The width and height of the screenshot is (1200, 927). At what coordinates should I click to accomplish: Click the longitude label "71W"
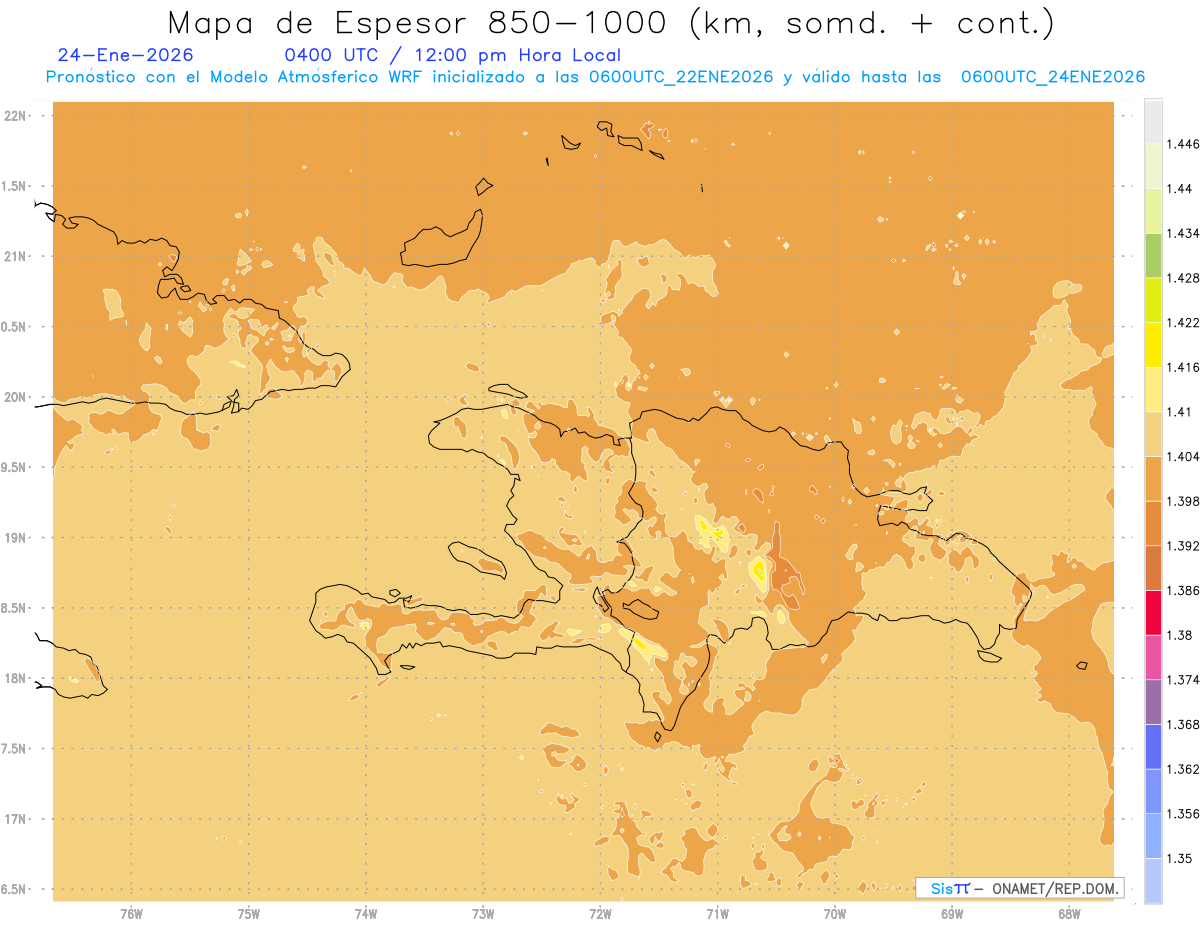pos(717,914)
